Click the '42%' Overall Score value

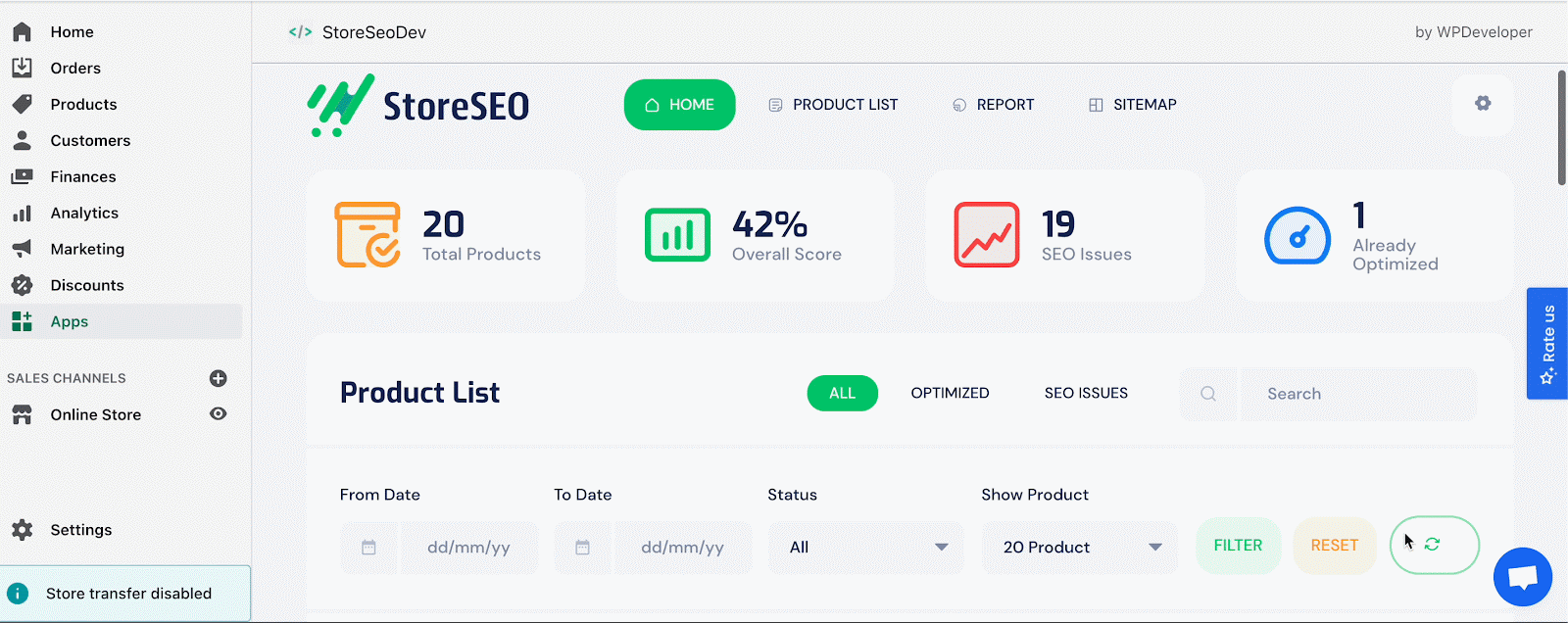770,224
